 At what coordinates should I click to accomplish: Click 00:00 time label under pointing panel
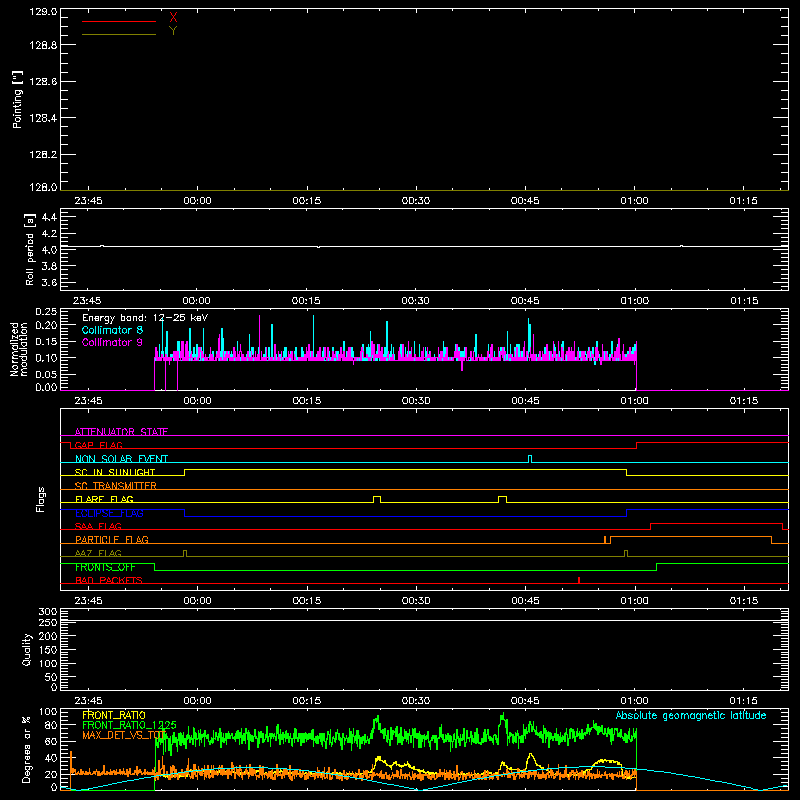tap(197, 201)
